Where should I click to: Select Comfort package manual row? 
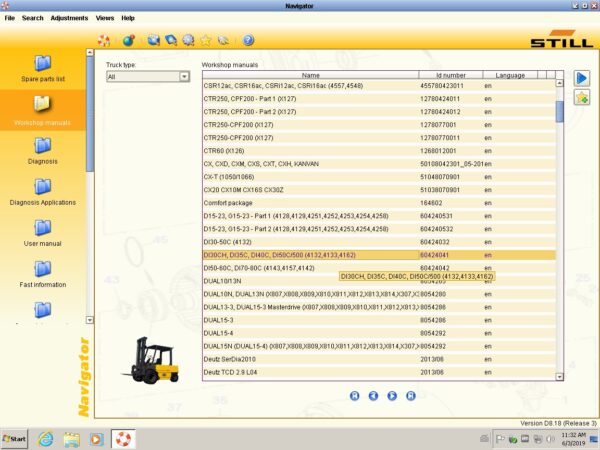click(379, 203)
